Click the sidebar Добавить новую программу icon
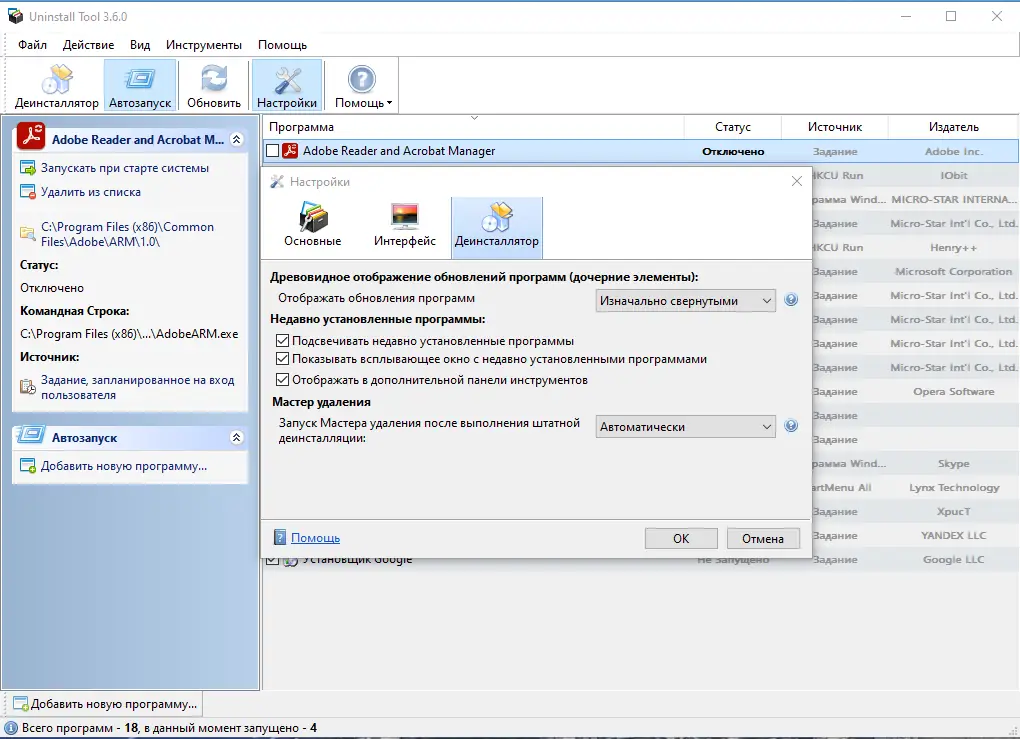 pyautogui.click(x=27, y=466)
